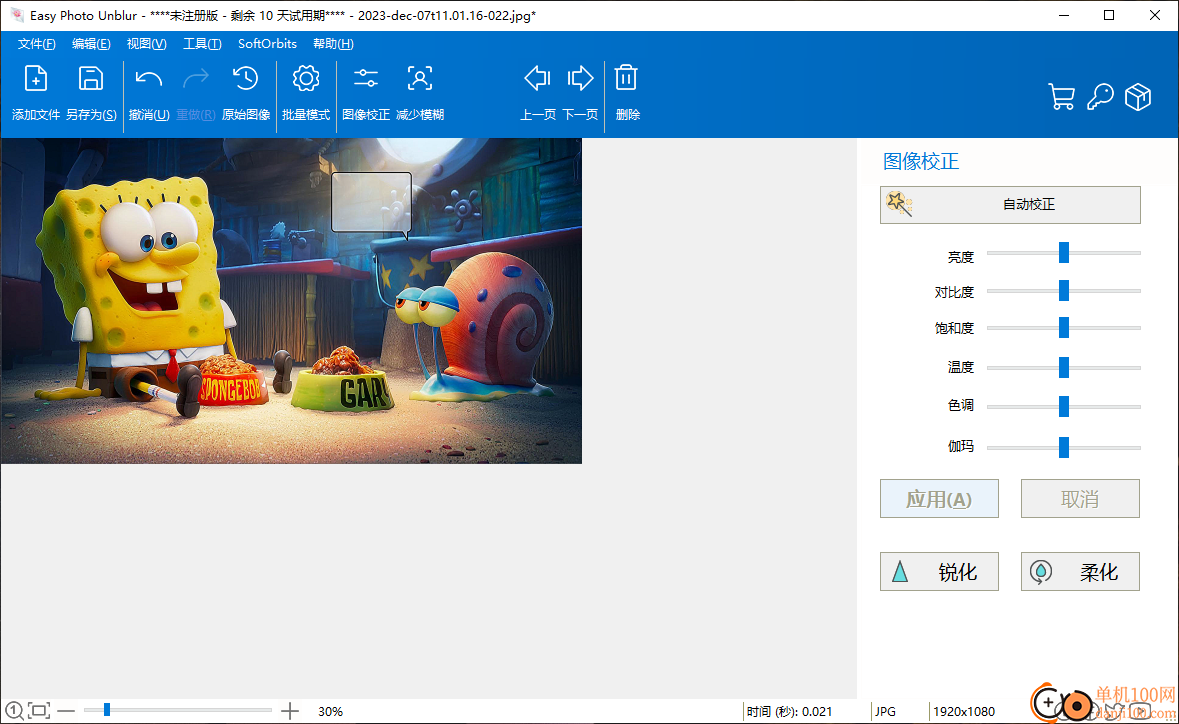
Task: Zoom out with the minus icon
Action: 66,710
